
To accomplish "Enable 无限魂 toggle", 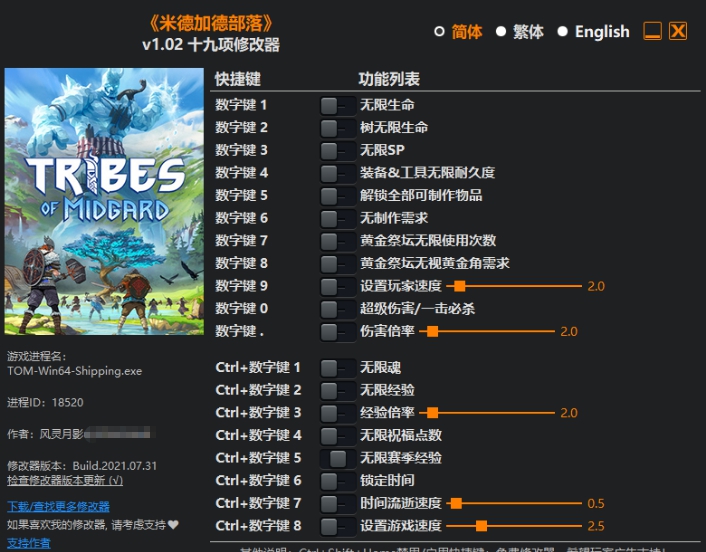I will pos(338,368).
